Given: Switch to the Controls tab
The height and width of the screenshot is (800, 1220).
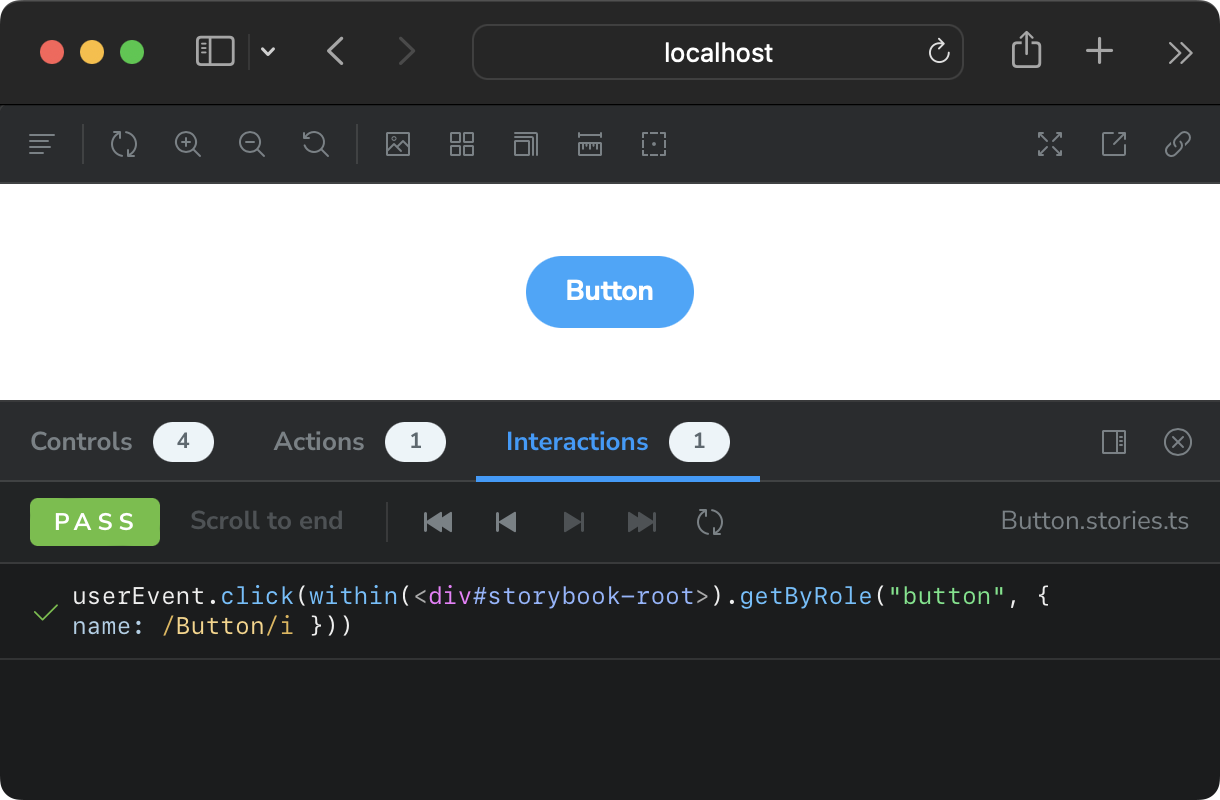Looking at the screenshot, I should click(81, 441).
